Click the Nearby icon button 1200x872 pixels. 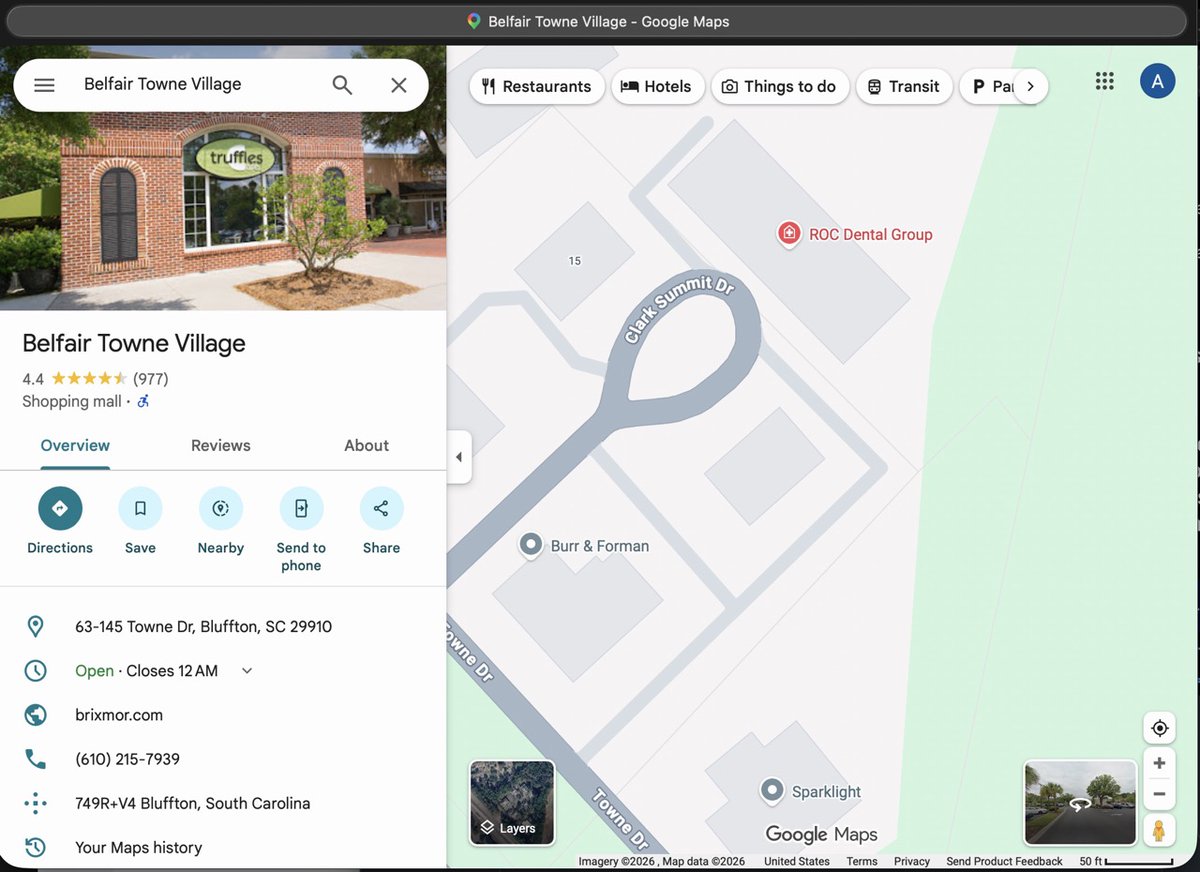coord(221,508)
